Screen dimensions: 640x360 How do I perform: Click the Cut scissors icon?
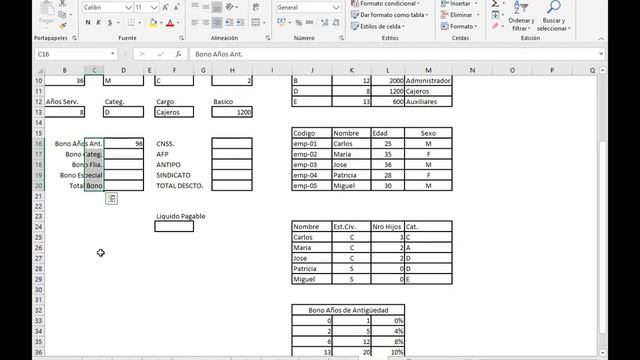pyautogui.click(x=62, y=3)
